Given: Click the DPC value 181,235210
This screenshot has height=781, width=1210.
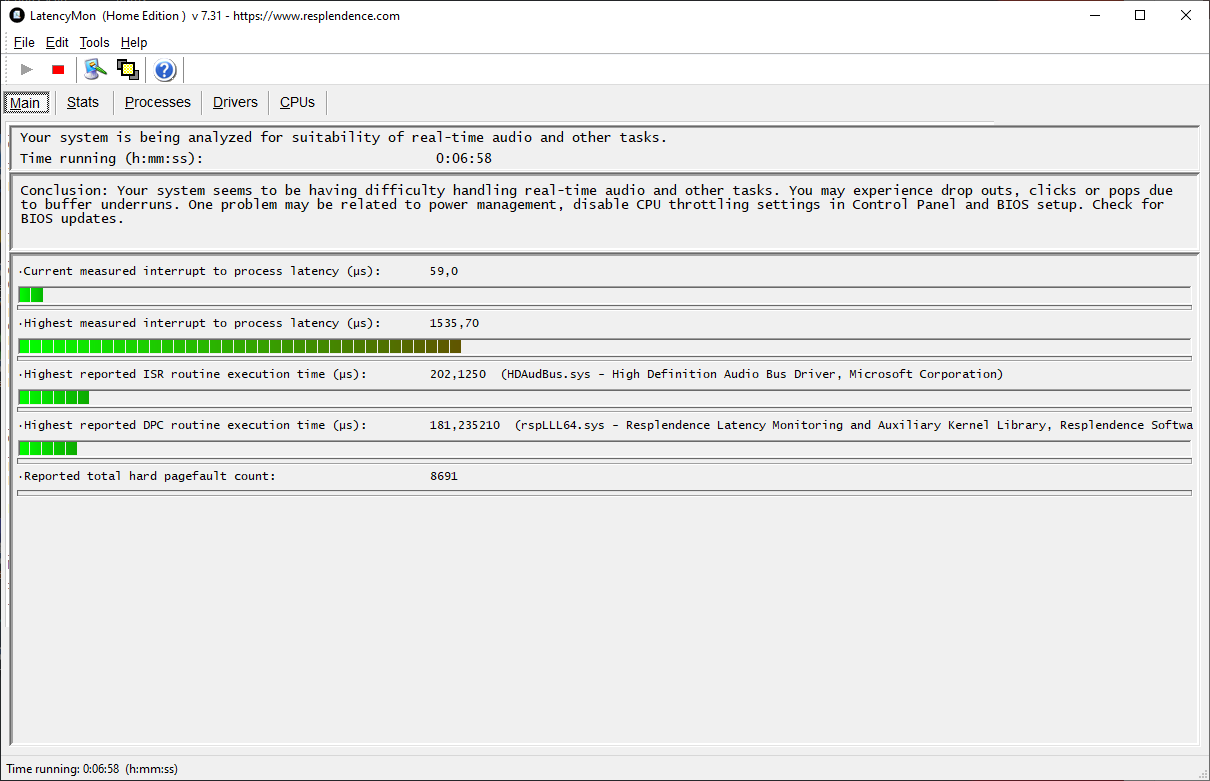Looking at the screenshot, I should click(465, 425).
